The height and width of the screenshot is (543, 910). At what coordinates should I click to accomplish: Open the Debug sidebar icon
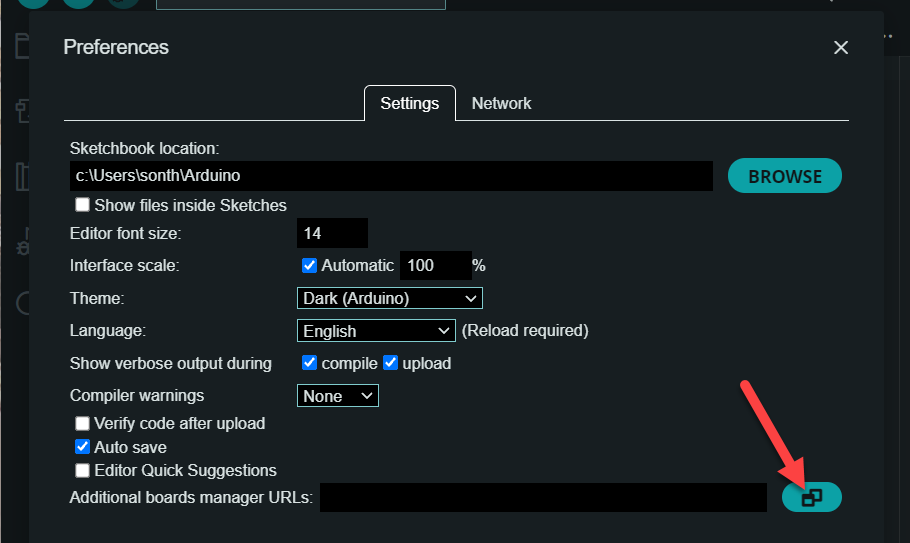click(x=23, y=242)
